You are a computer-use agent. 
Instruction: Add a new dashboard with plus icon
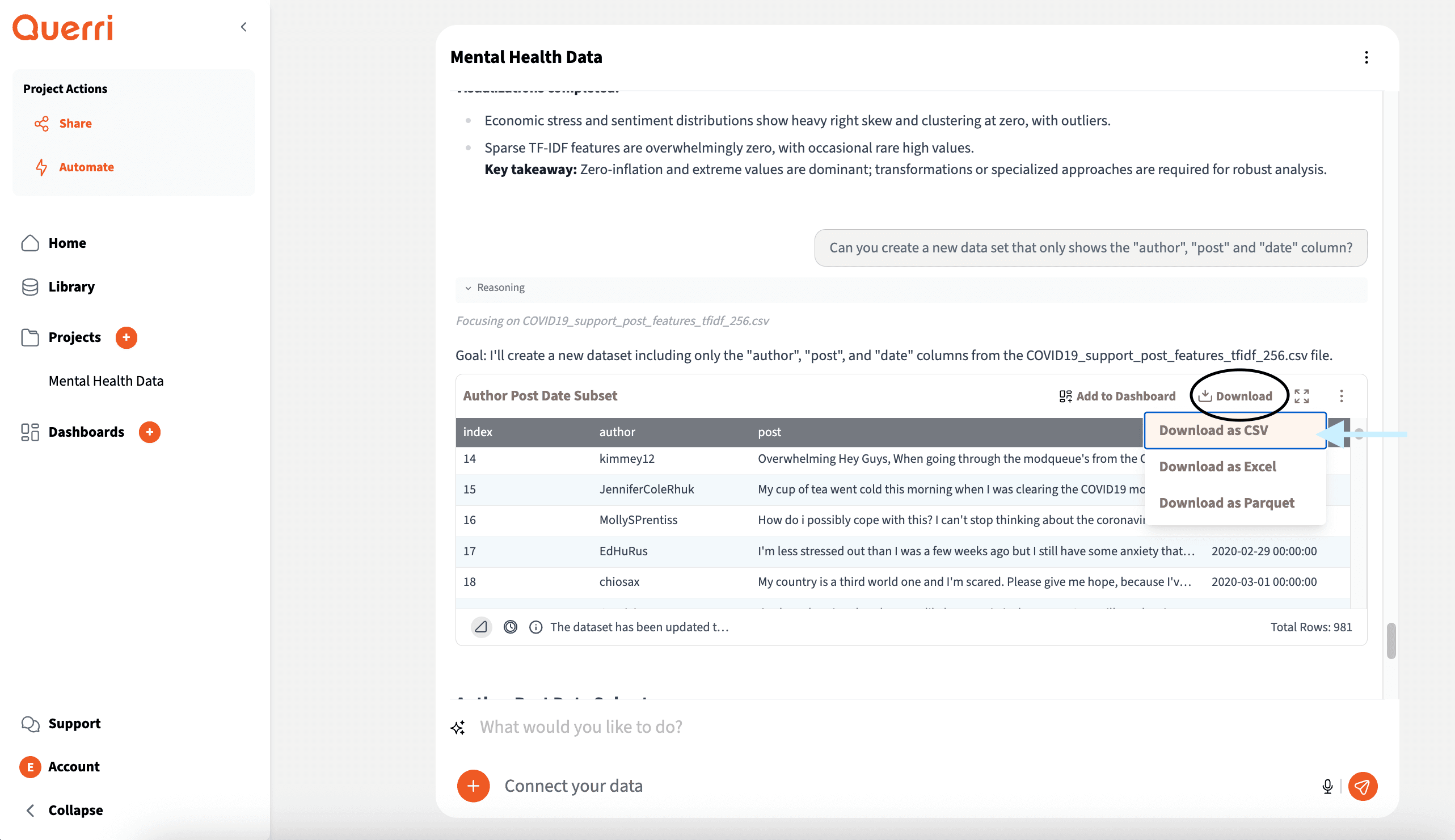tap(149, 432)
